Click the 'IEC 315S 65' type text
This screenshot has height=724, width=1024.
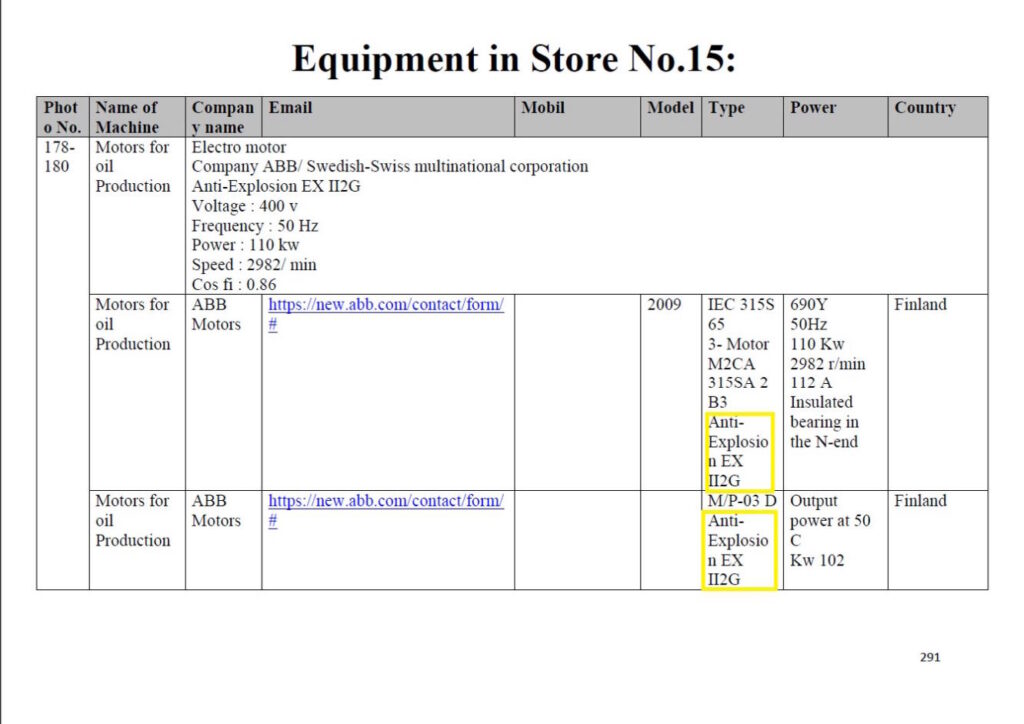pyautogui.click(x=741, y=314)
